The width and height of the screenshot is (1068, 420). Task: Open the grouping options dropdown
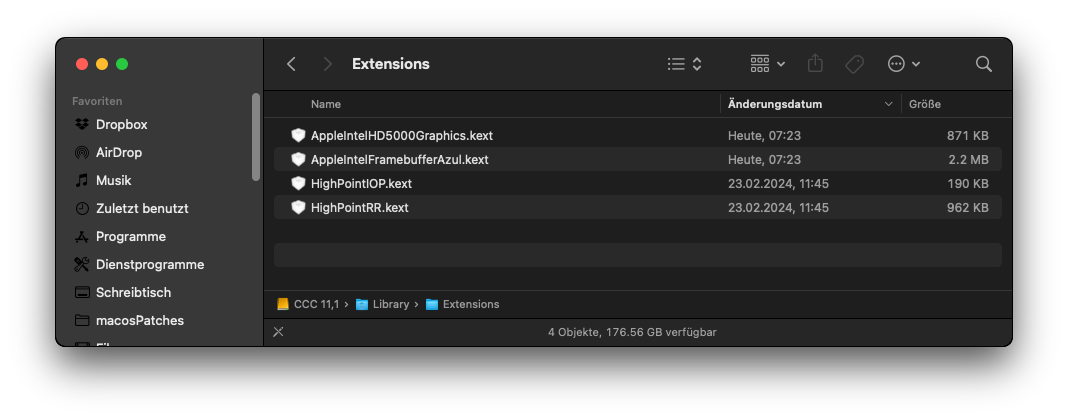coord(768,64)
